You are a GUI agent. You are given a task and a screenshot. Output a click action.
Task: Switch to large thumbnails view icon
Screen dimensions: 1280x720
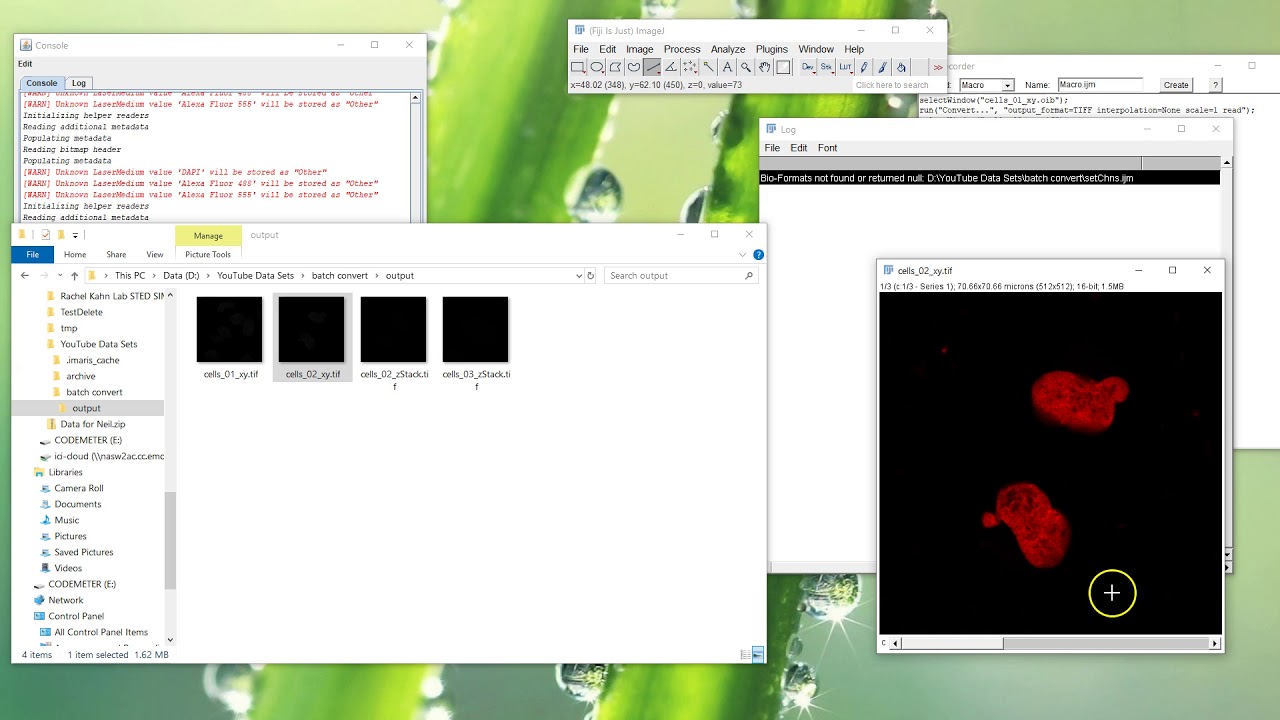click(x=758, y=654)
